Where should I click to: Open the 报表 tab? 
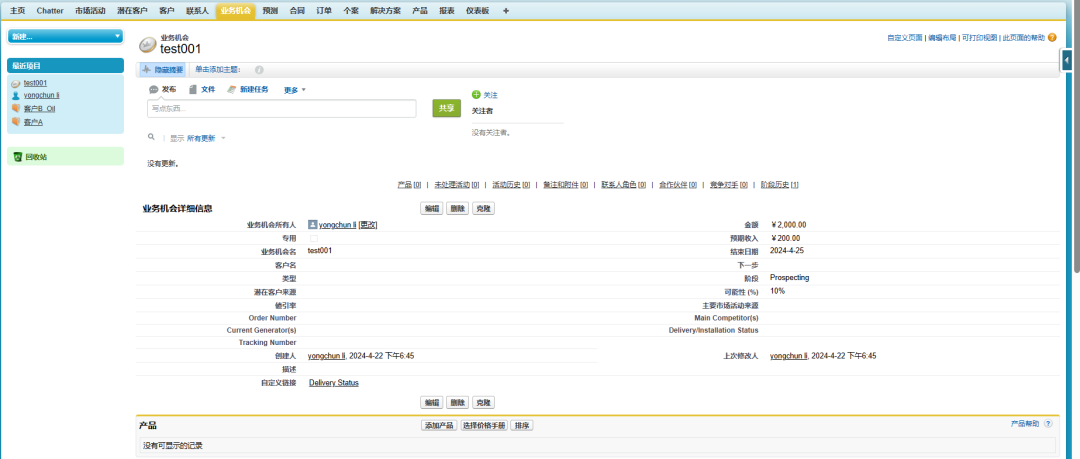pos(447,11)
